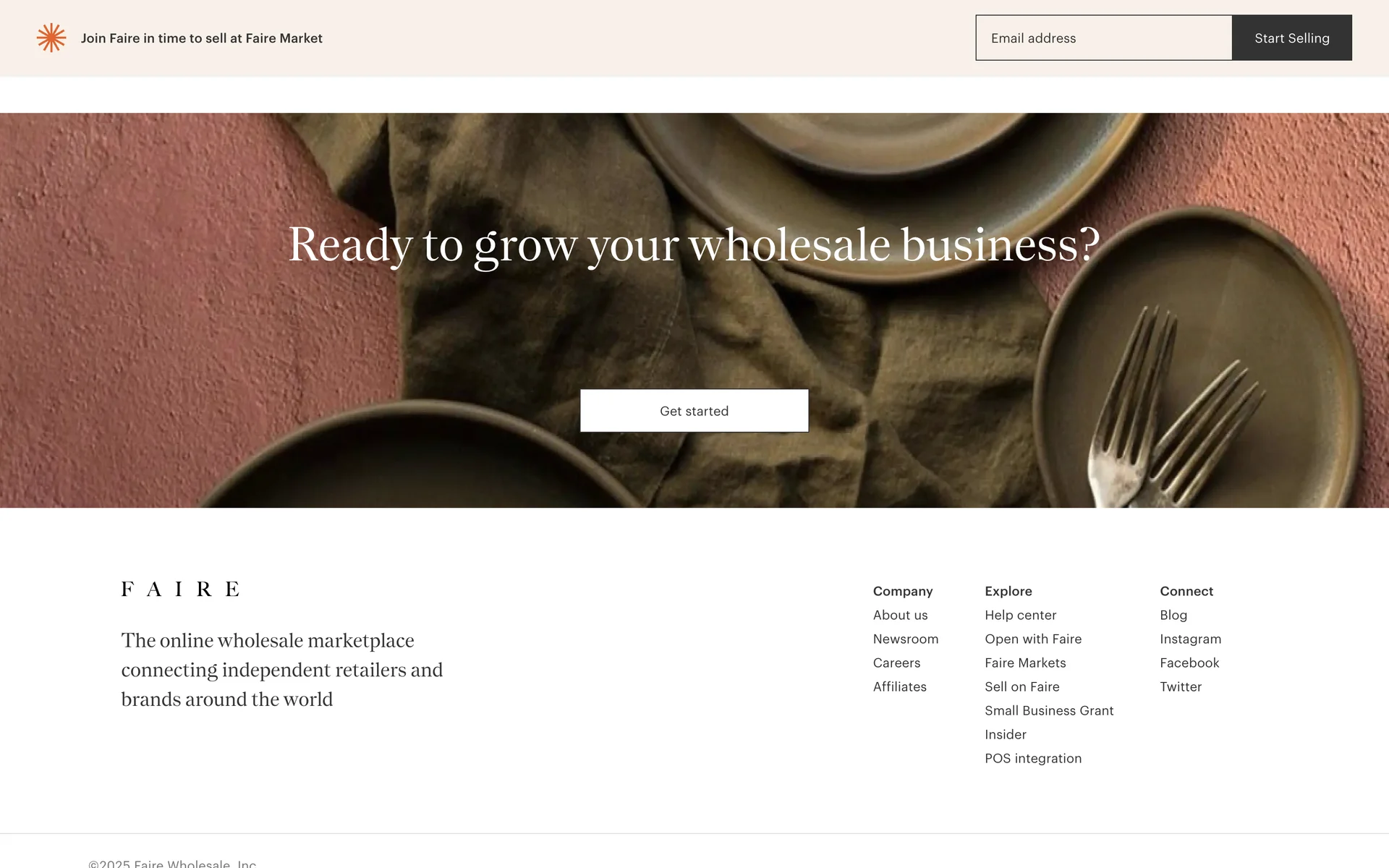The image size is (1389, 868).
Task: Click the FAIRE wordmark logo in footer
Action: pos(180,589)
